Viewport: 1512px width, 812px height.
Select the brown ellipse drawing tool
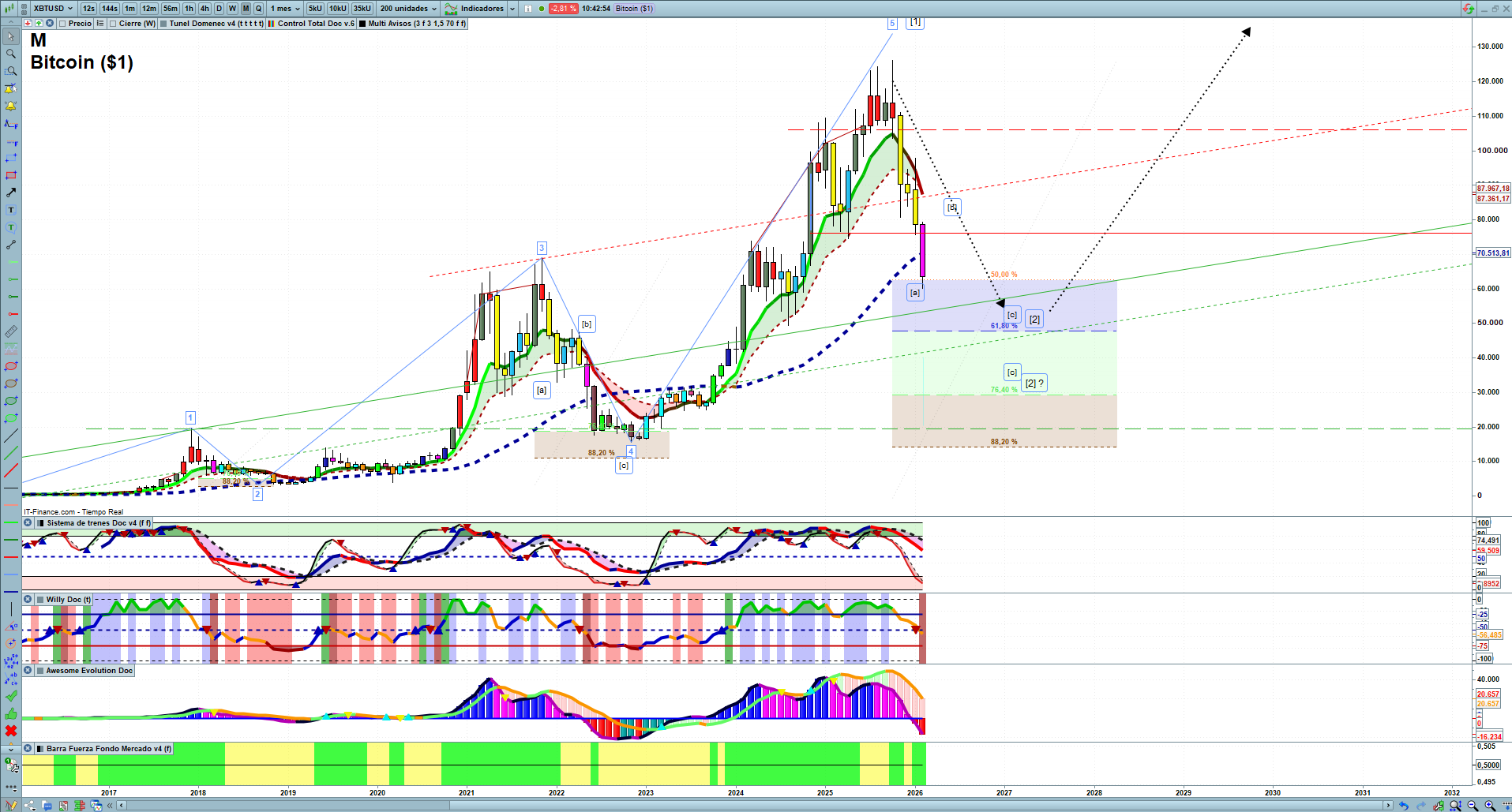(10, 384)
